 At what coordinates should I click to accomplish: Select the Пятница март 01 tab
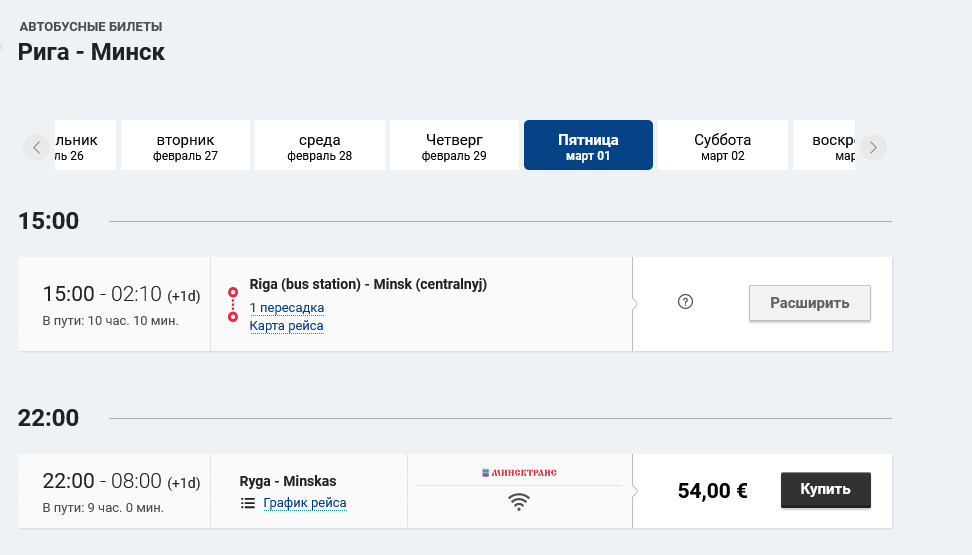[588, 145]
